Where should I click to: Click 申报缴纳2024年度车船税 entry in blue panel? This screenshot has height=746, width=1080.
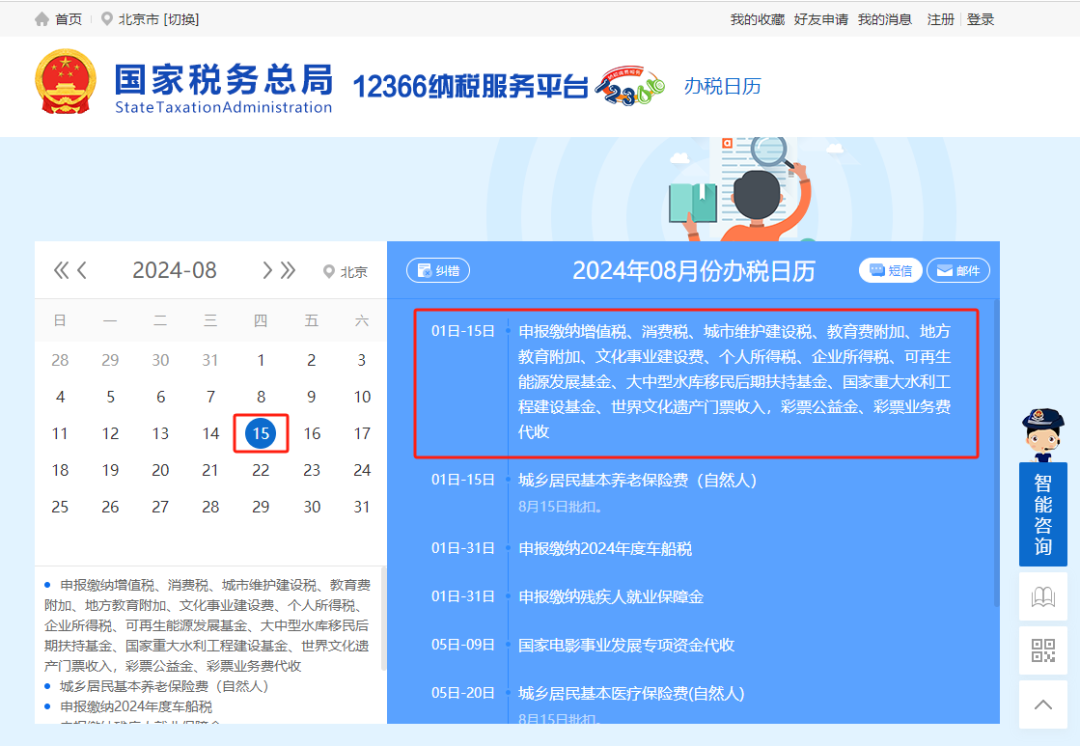[x=605, y=549]
